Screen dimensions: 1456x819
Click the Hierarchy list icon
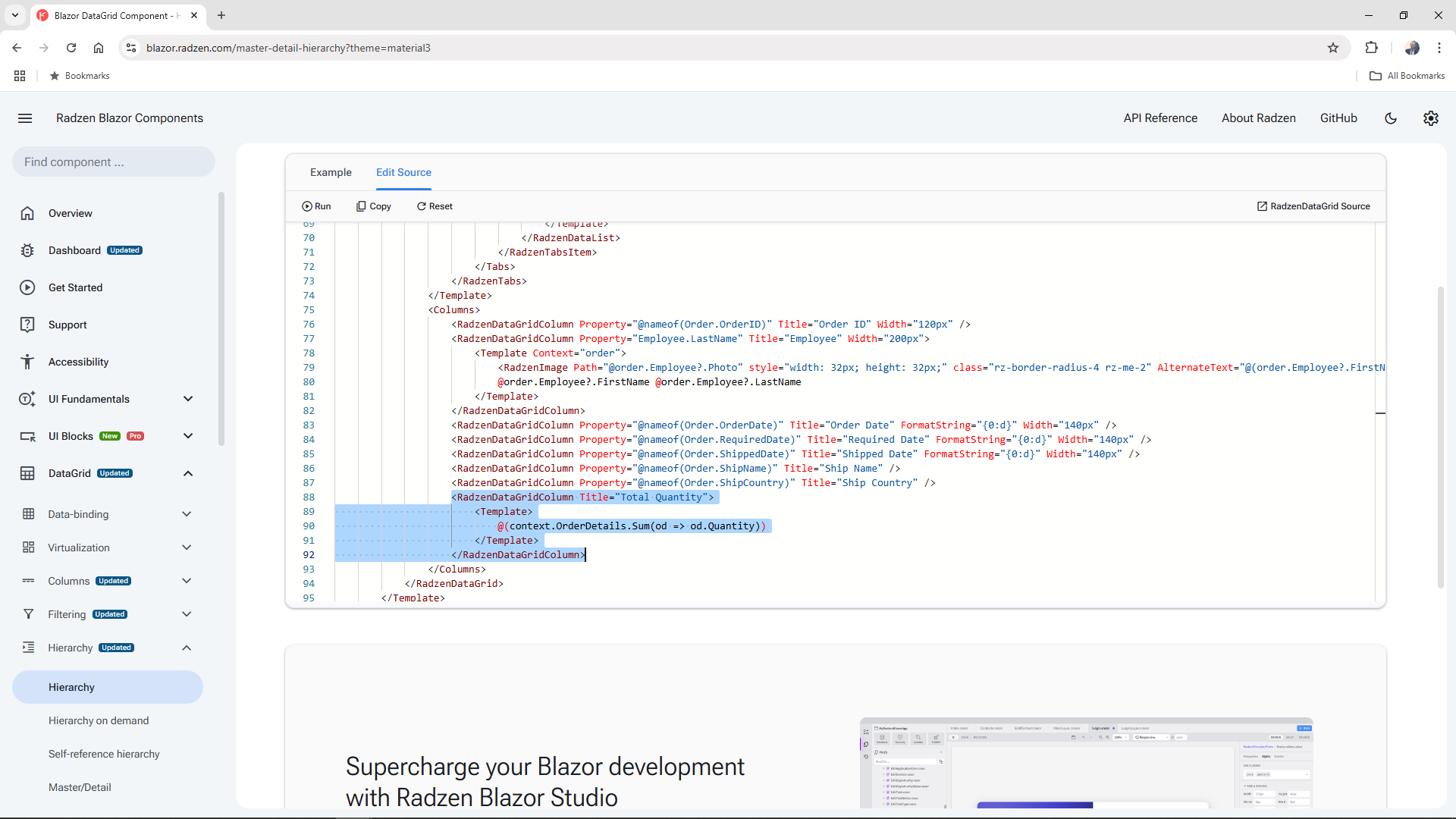pyautogui.click(x=29, y=648)
